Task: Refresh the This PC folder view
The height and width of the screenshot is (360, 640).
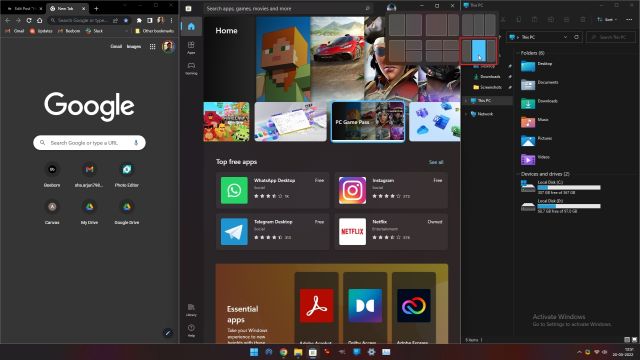Action: pyautogui.click(x=576, y=37)
